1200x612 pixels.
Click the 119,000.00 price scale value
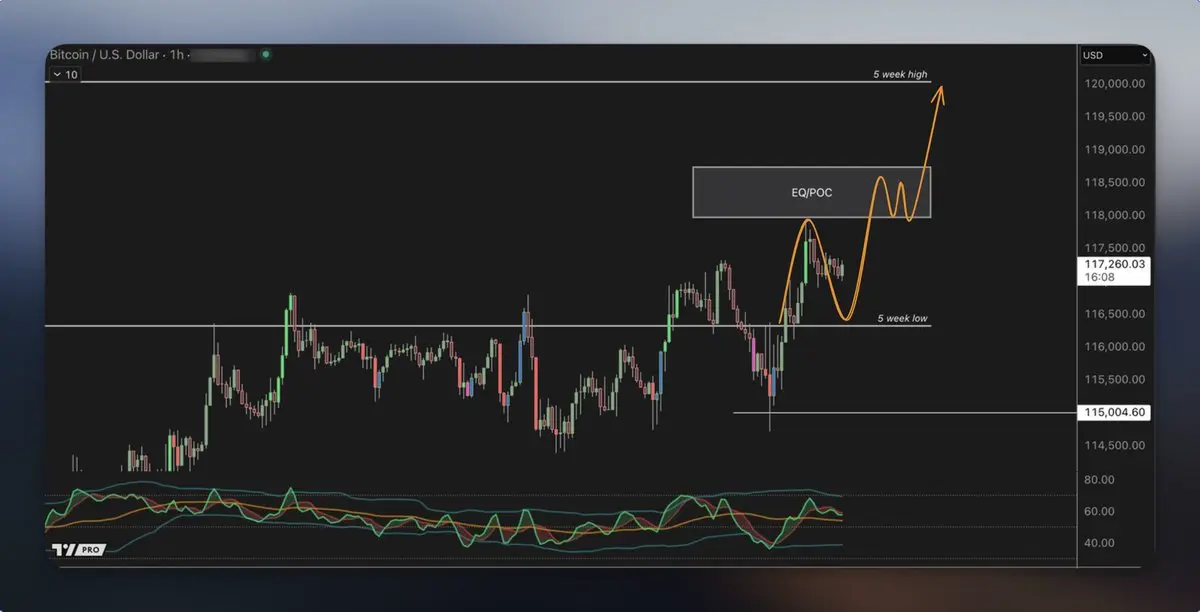(1114, 149)
